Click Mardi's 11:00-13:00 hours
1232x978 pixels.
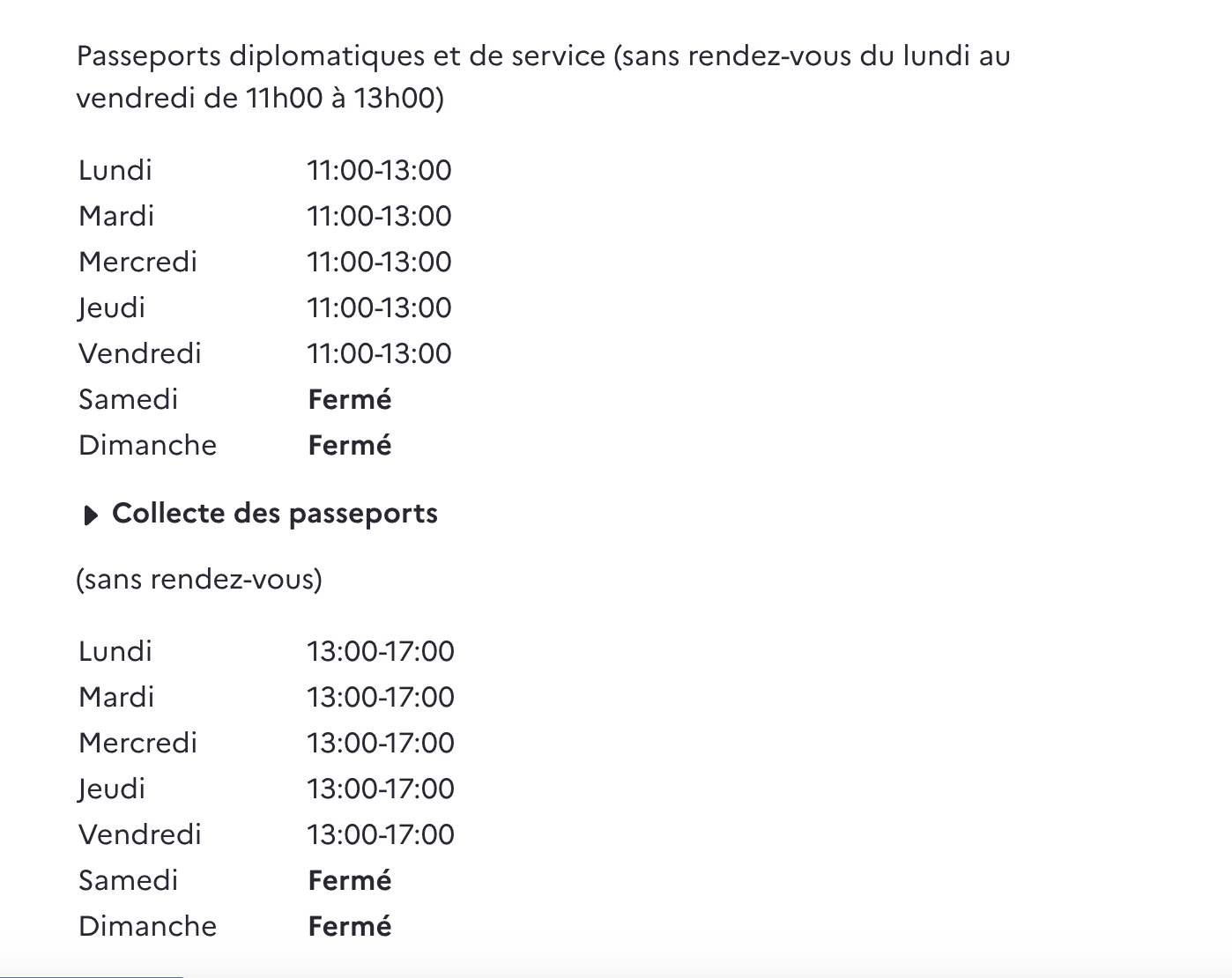coord(379,216)
